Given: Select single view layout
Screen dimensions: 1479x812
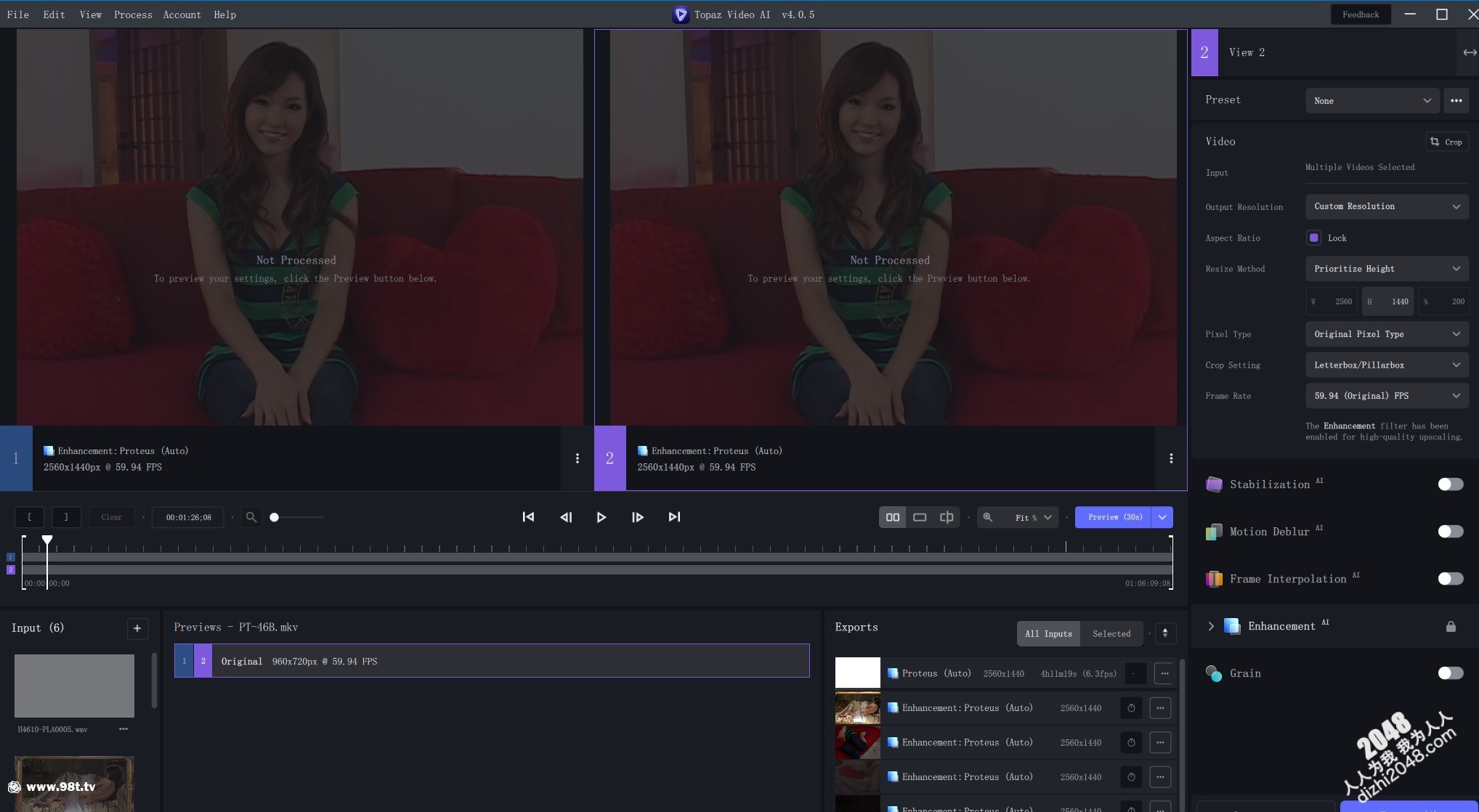Looking at the screenshot, I should [x=920, y=517].
